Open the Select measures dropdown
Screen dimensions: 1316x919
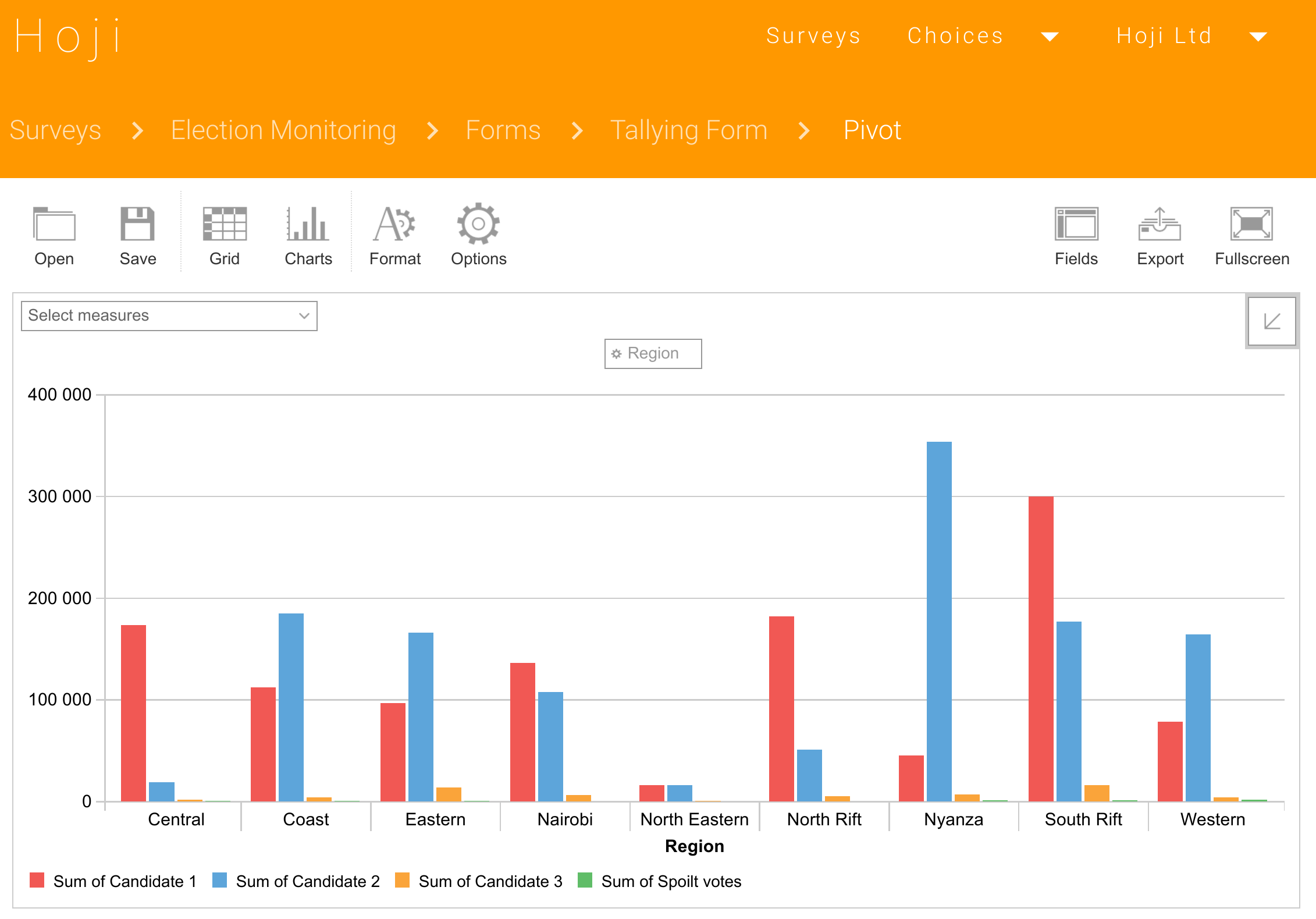click(x=168, y=315)
